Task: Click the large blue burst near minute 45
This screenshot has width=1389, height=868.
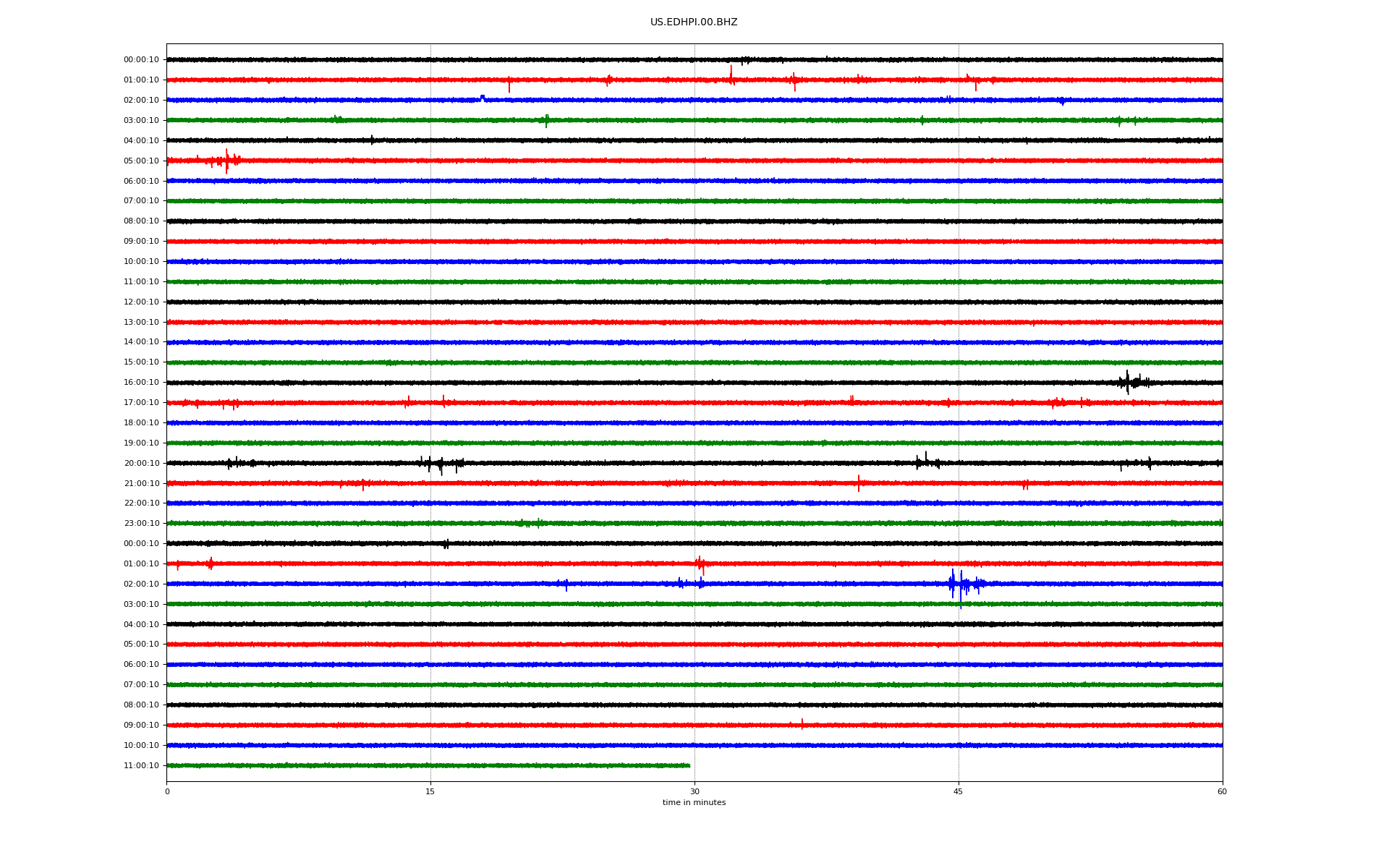Action: (961, 584)
